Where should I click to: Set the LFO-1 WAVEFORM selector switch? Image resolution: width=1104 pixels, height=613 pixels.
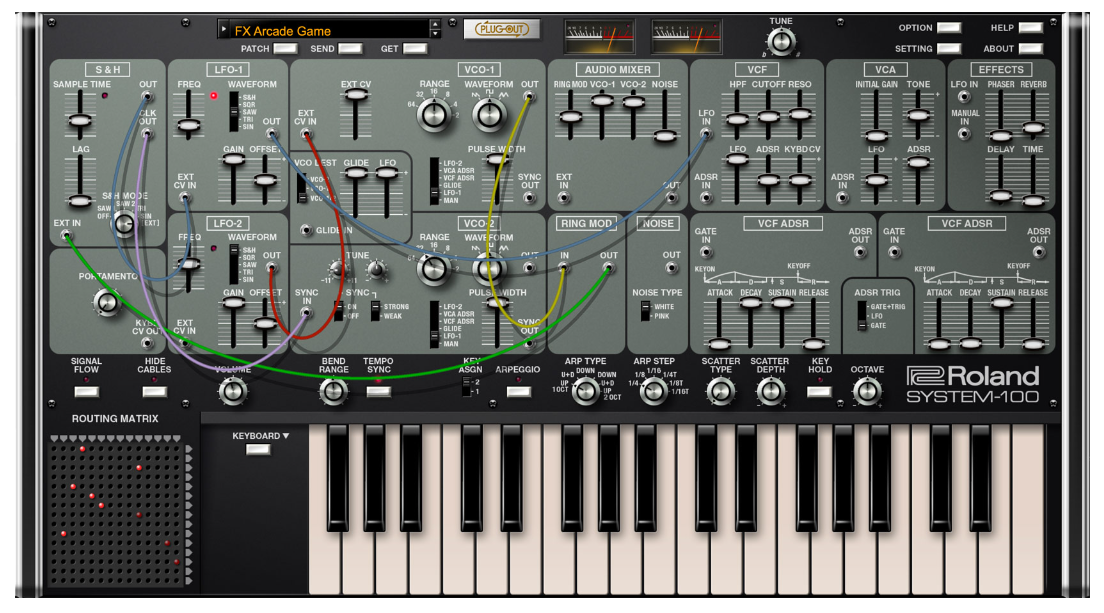(234, 111)
